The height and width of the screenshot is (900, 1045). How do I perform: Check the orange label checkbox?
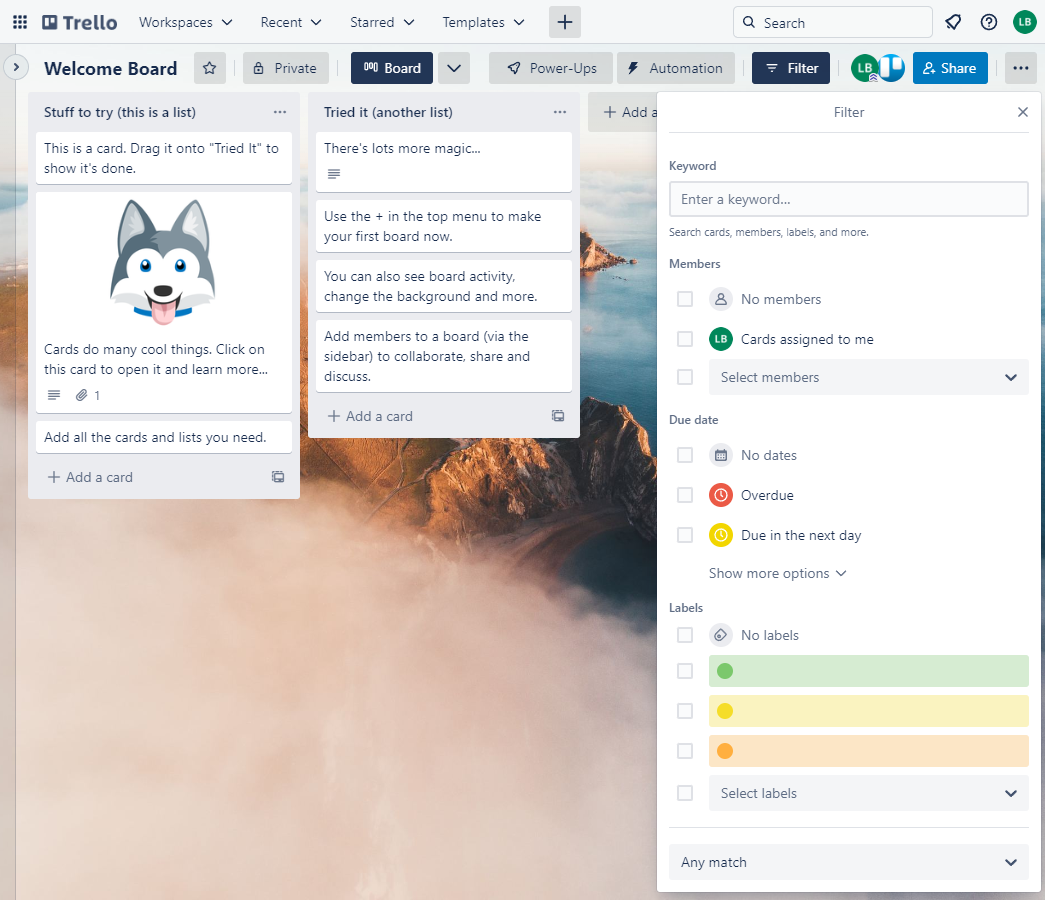(684, 751)
